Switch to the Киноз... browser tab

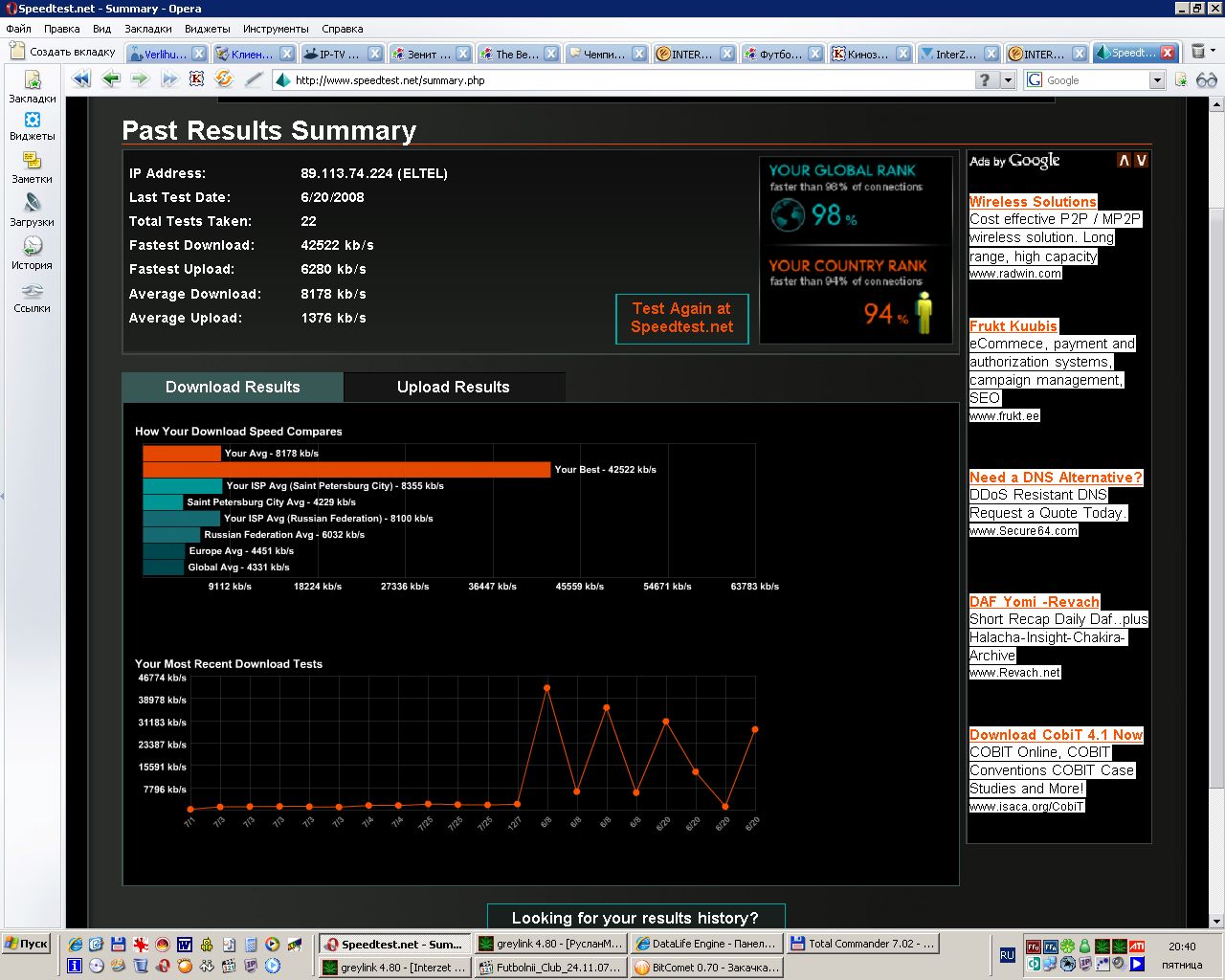[867, 54]
